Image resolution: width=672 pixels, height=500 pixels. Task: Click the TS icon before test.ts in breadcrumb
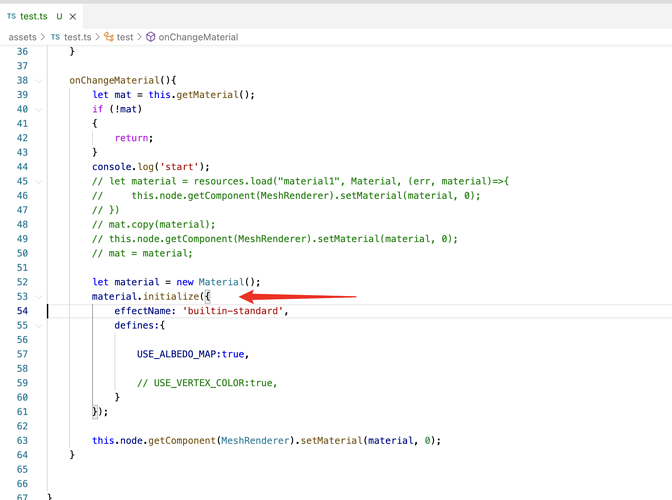(x=55, y=37)
